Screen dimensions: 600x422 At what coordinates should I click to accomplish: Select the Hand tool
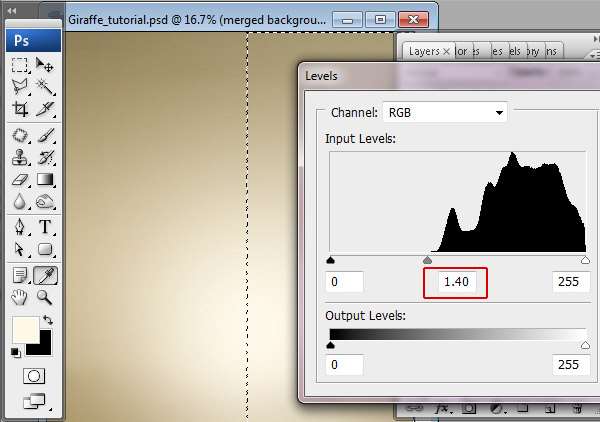tap(20, 297)
